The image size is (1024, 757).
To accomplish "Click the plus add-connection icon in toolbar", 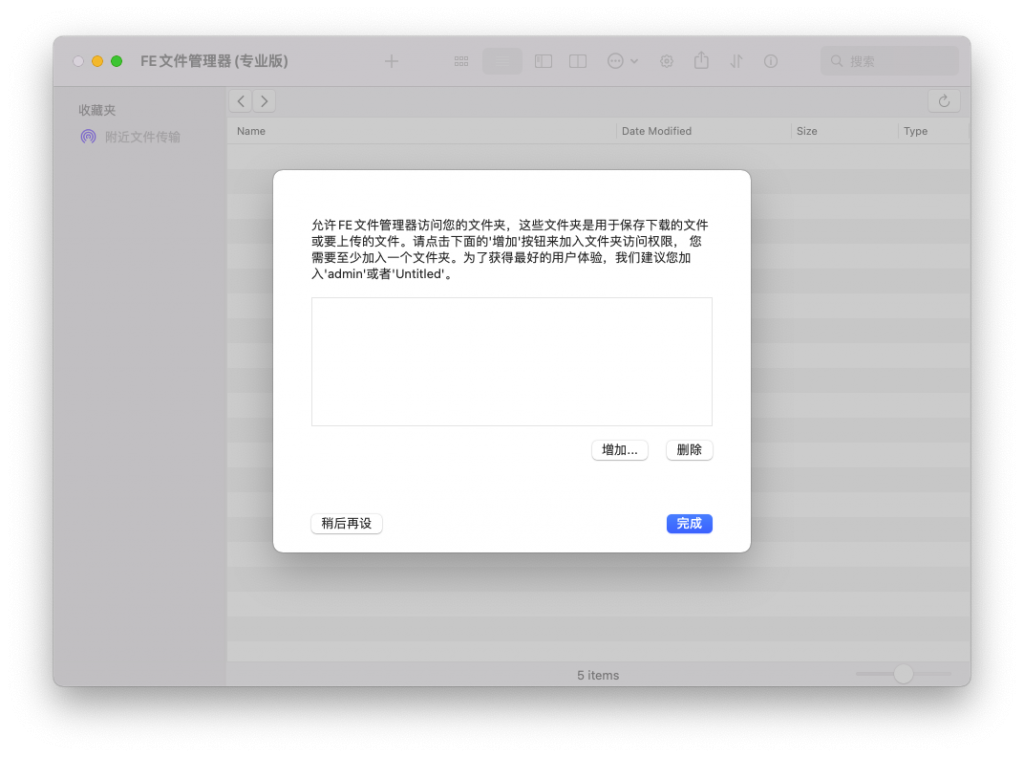I will 391,61.
